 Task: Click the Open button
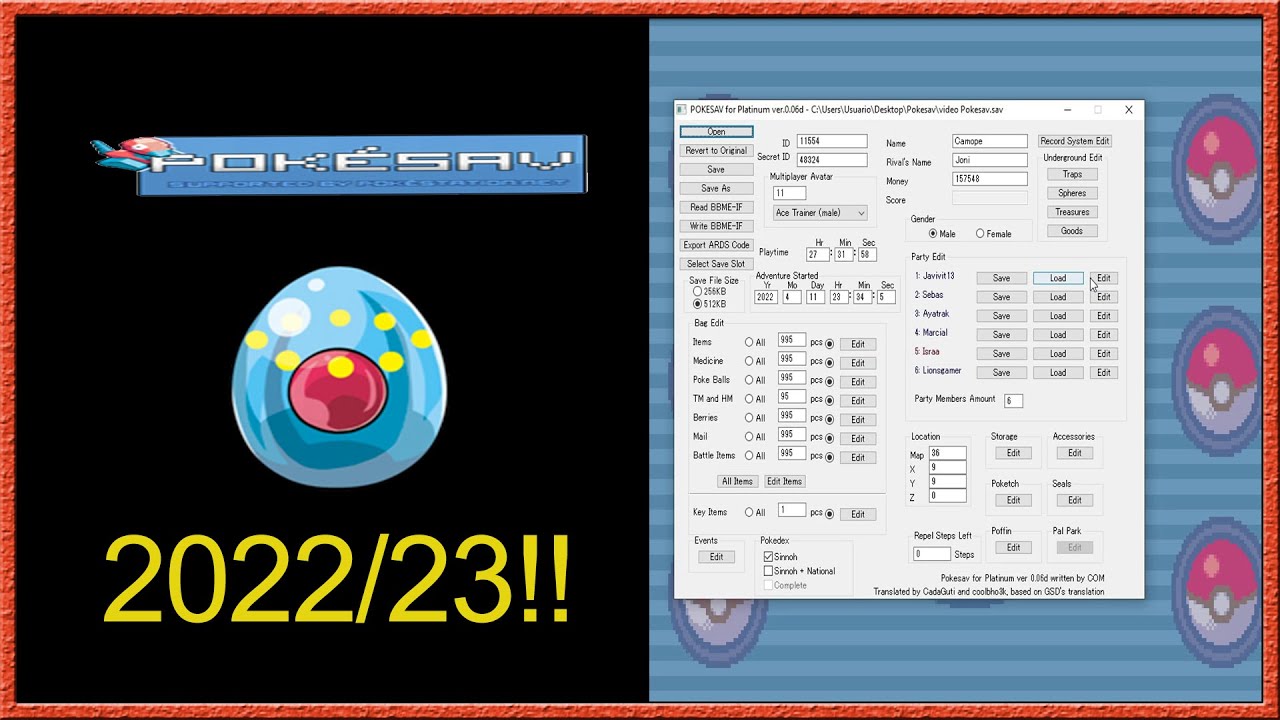pos(716,132)
